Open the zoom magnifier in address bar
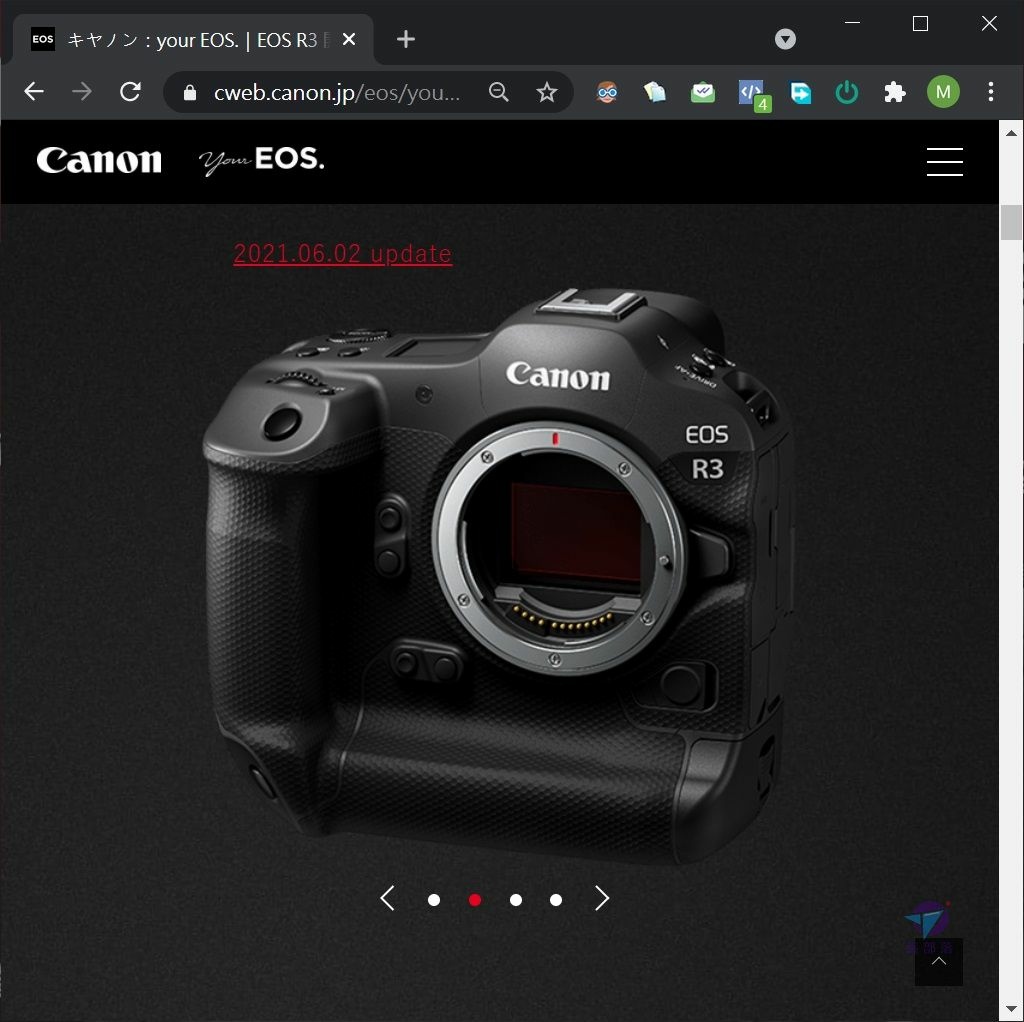This screenshot has height=1022, width=1024. point(498,92)
